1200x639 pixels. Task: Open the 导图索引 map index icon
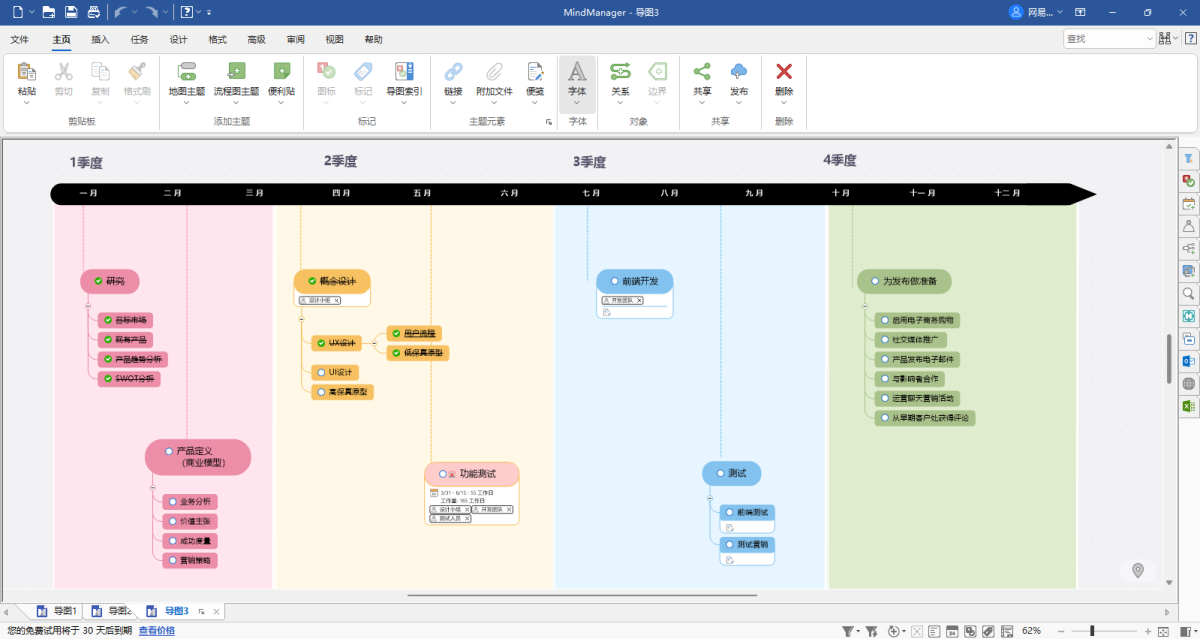pyautogui.click(x=404, y=71)
